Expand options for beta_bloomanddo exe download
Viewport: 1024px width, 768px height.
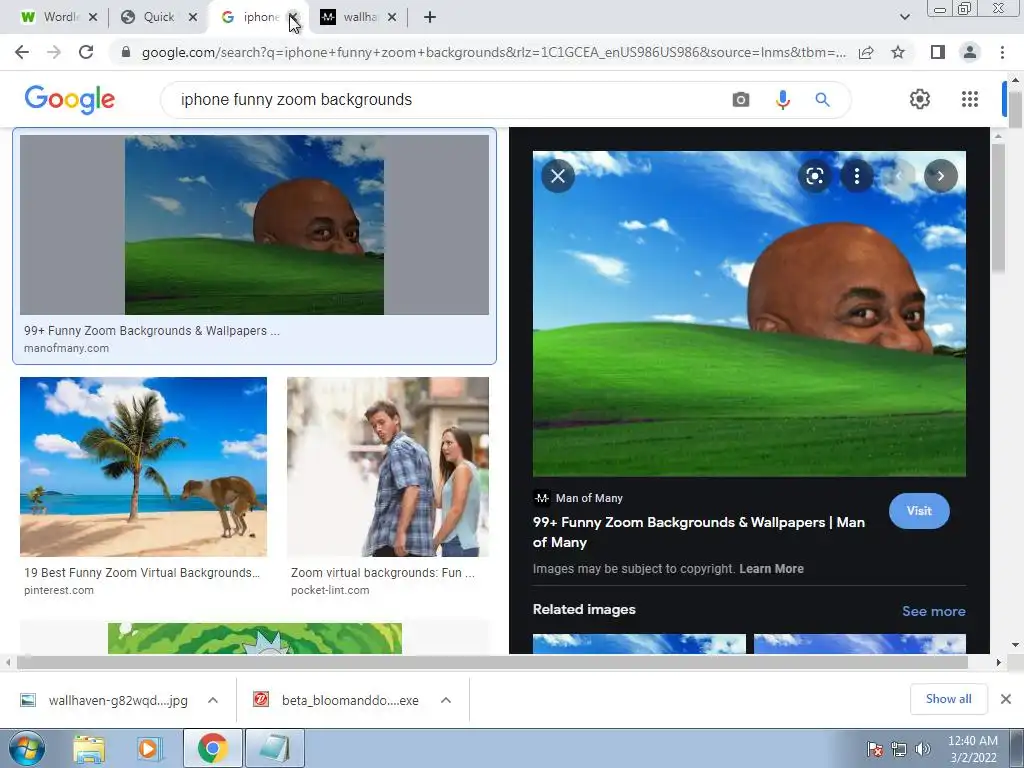[446, 700]
